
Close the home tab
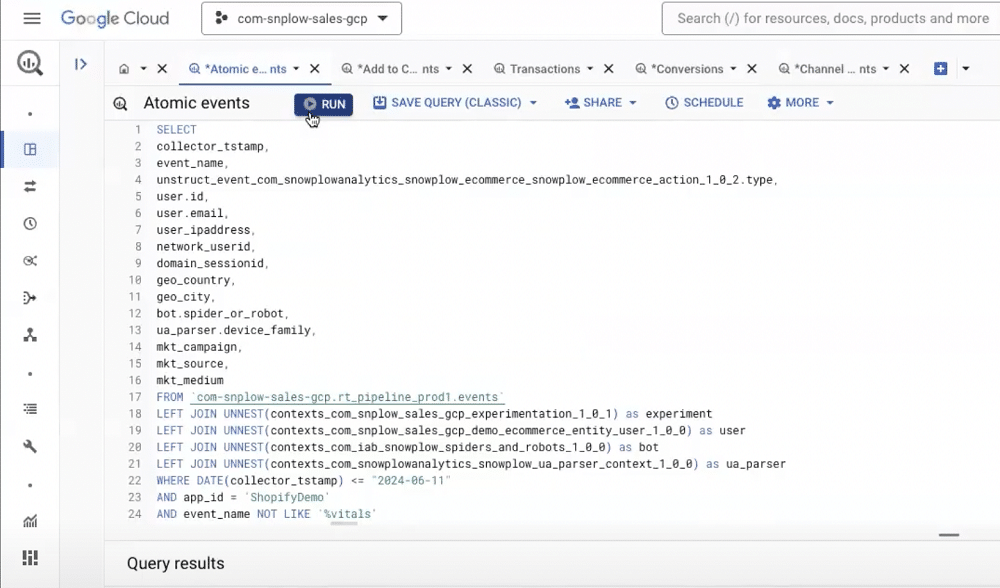pyautogui.click(x=162, y=69)
